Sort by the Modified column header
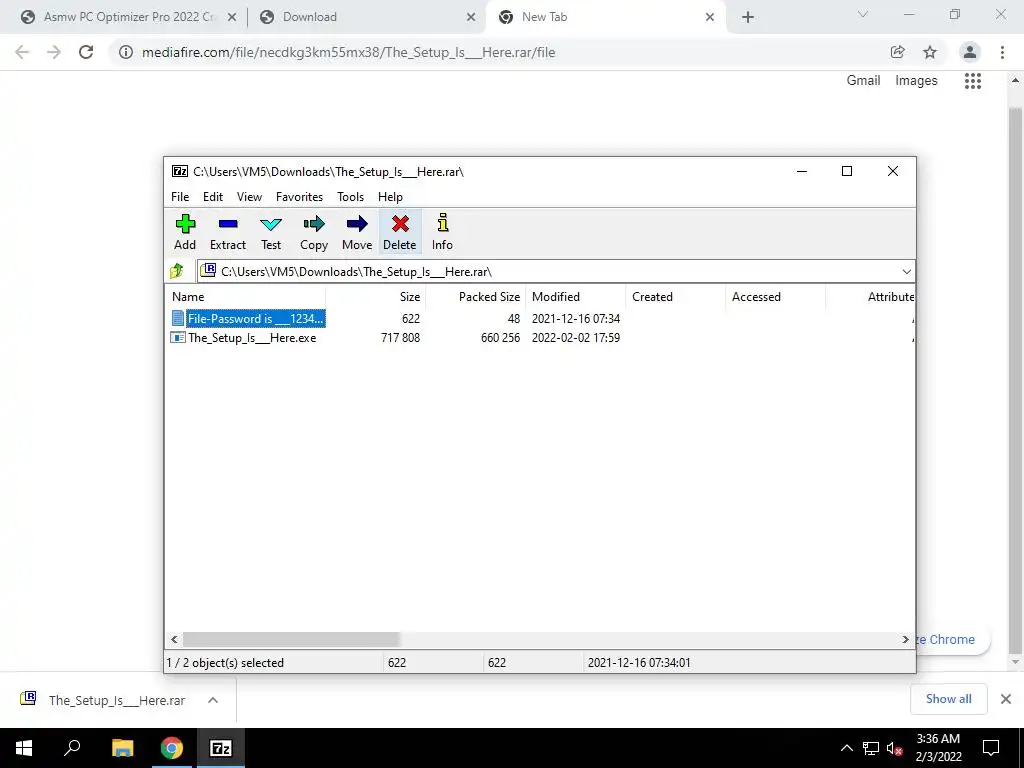Screen dimensions: 1024x768 [575, 296]
